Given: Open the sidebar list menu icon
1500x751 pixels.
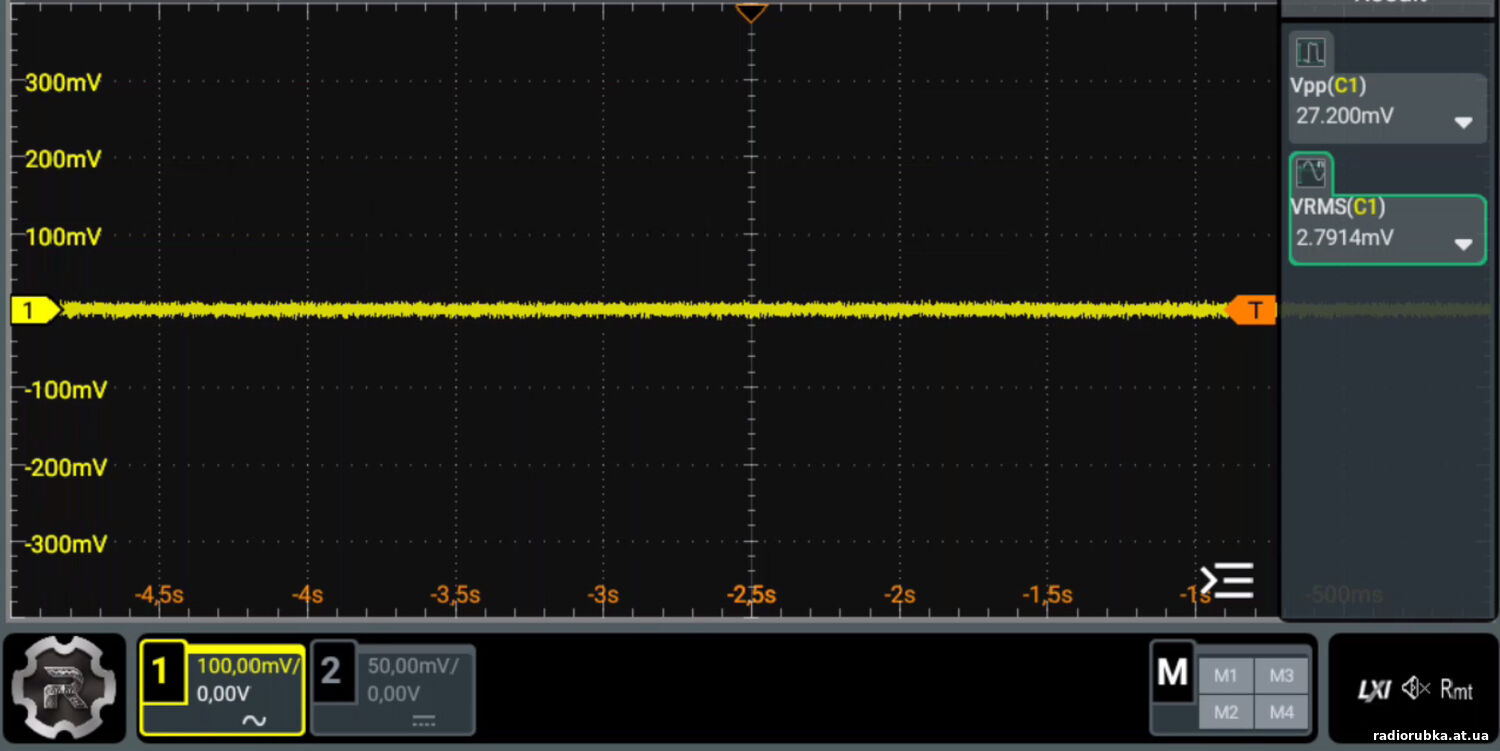Looking at the screenshot, I should point(1227,581).
